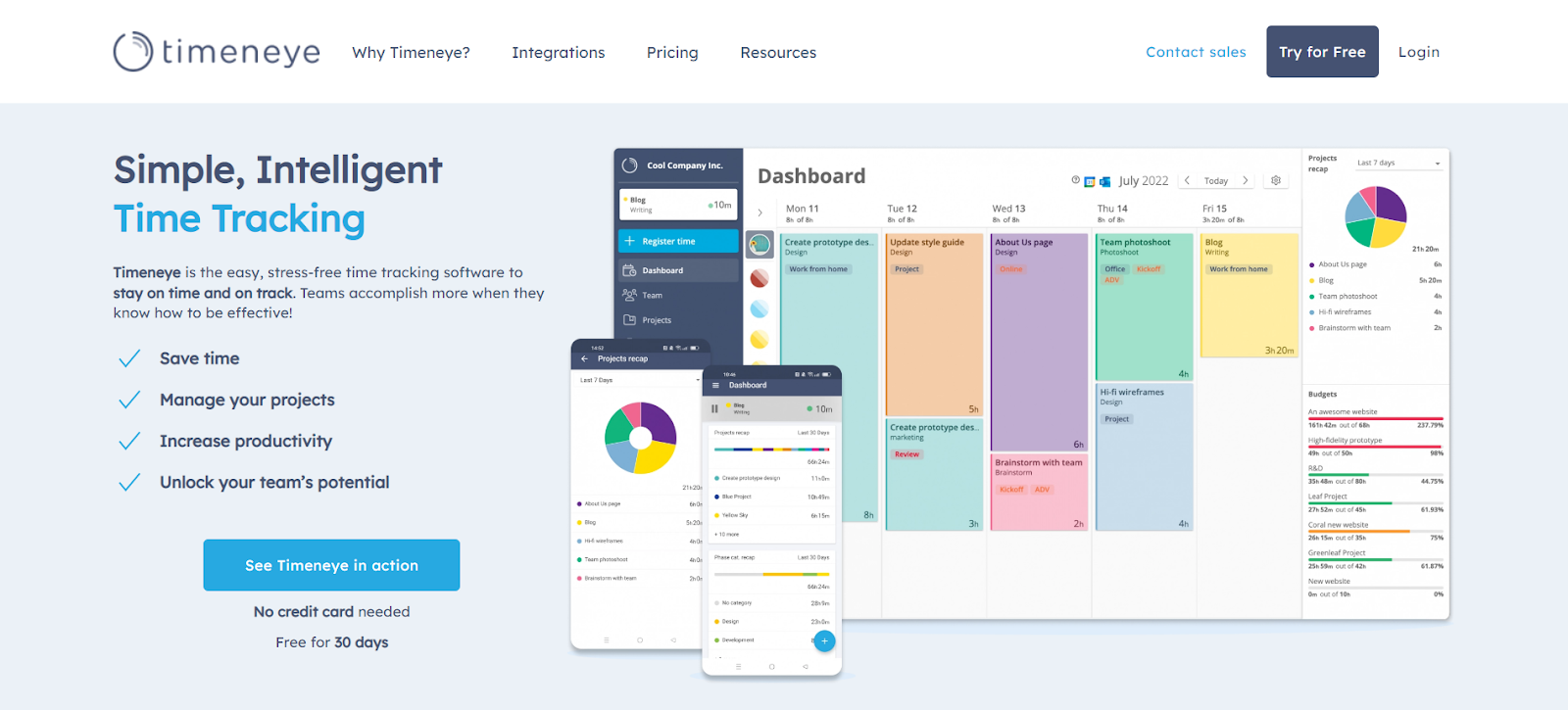Tap the blue floating plus button
The width and height of the screenshot is (1568, 710).
[x=825, y=640]
